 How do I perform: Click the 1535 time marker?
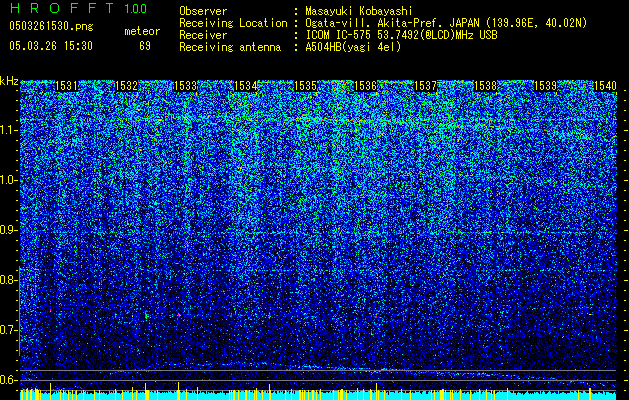click(306, 86)
